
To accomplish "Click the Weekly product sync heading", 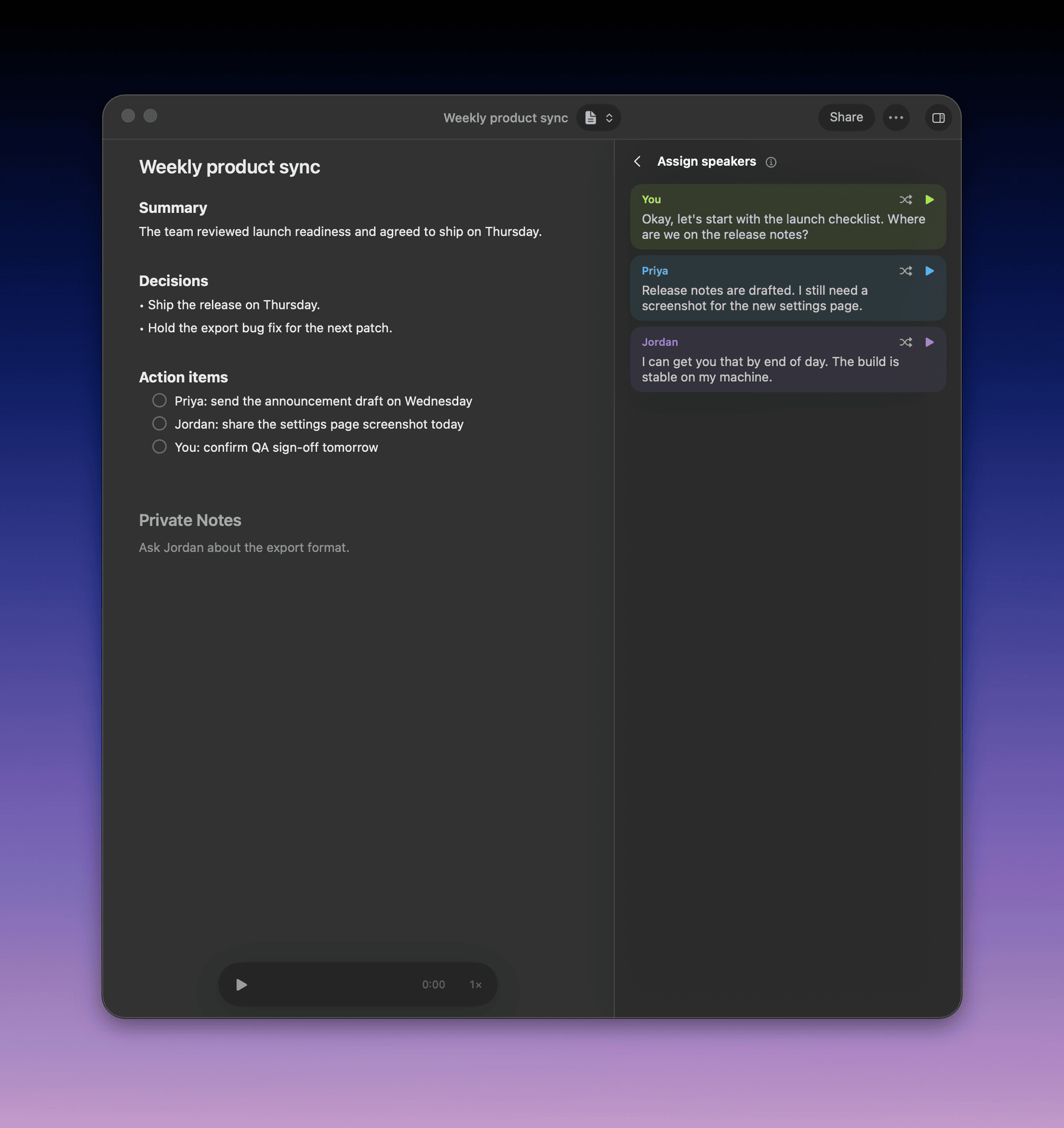I will click(x=229, y=167).
